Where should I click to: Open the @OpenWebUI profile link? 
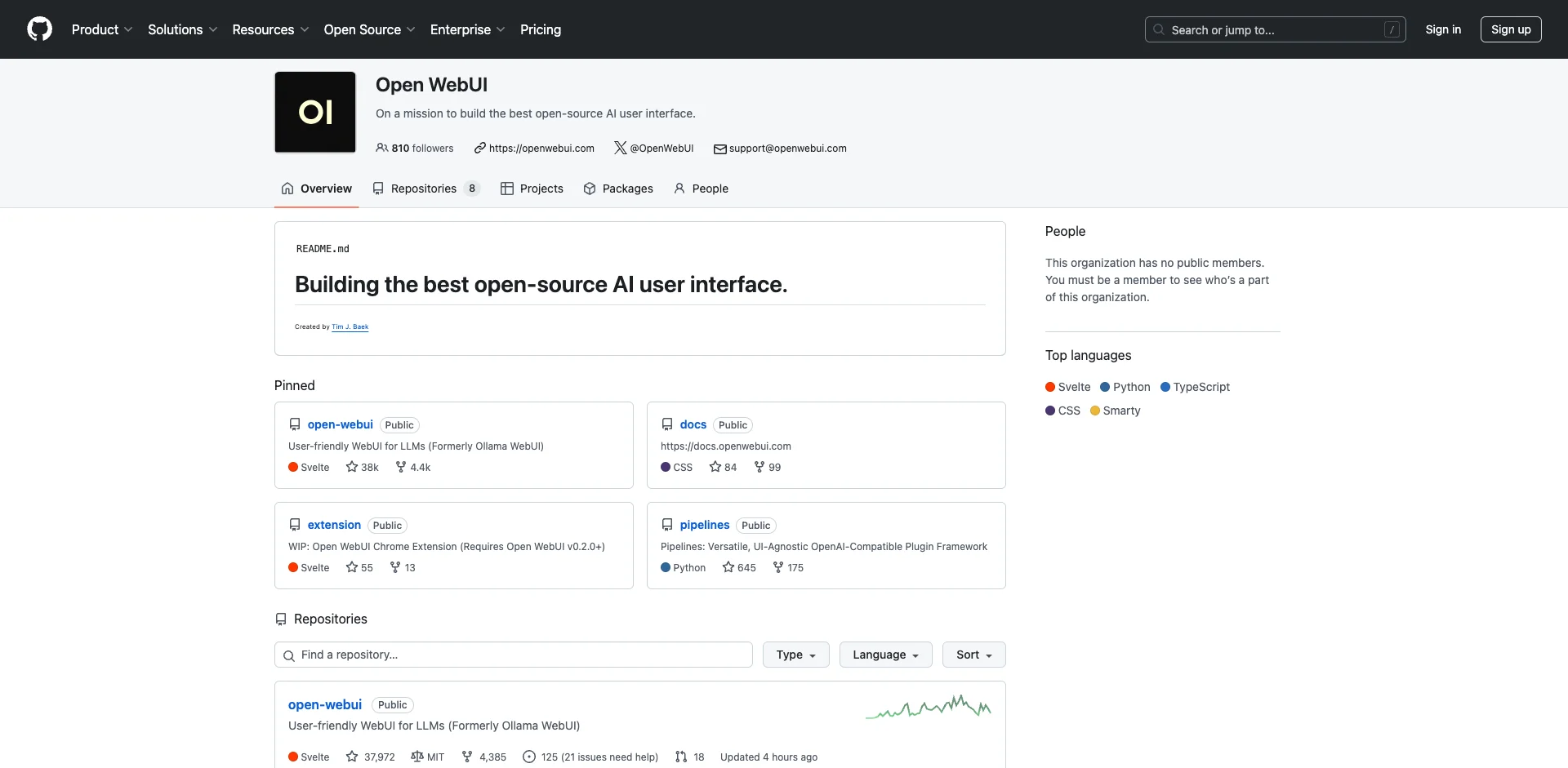pos(661,149)
